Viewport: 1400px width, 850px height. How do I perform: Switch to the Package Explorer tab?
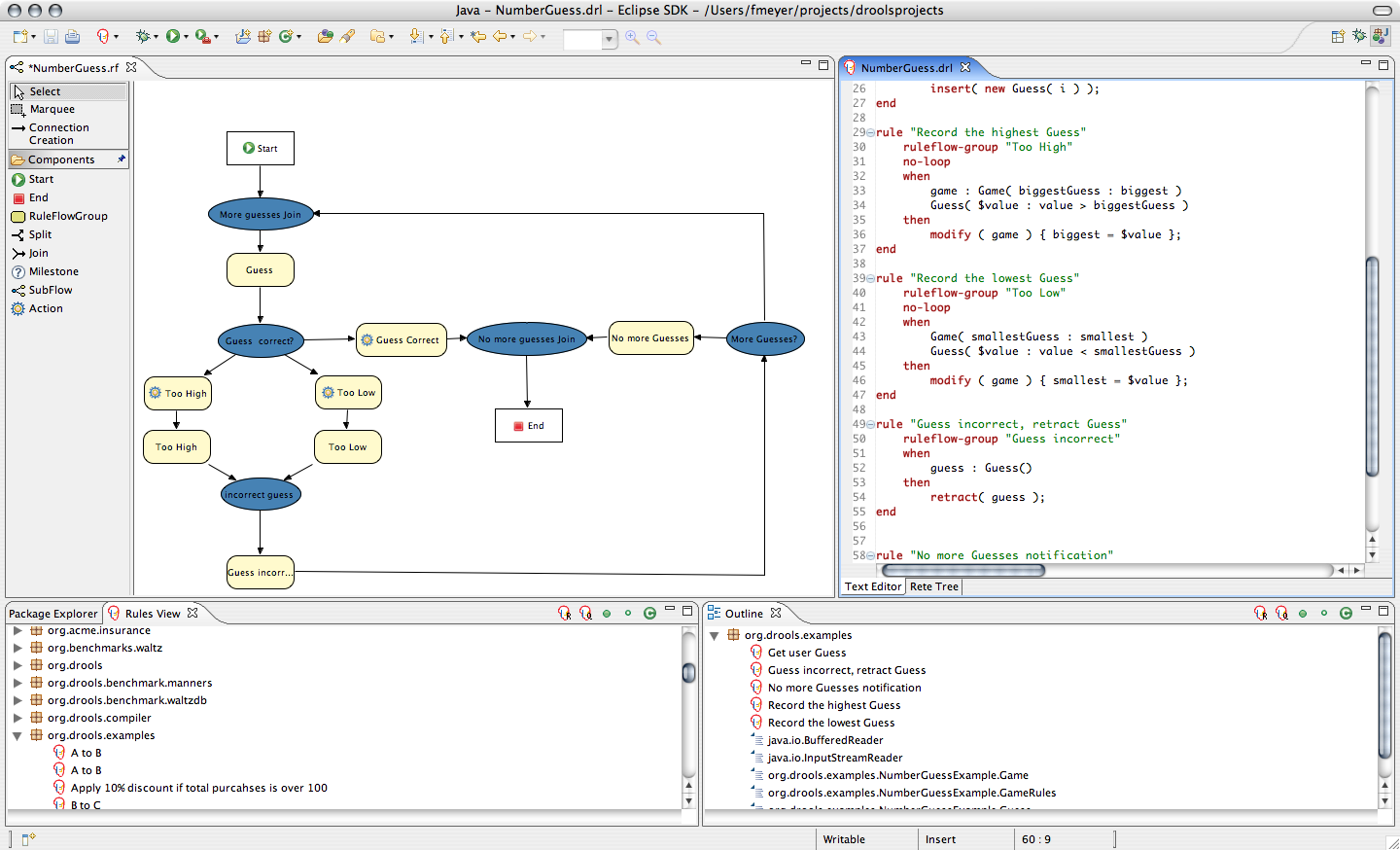53,614
